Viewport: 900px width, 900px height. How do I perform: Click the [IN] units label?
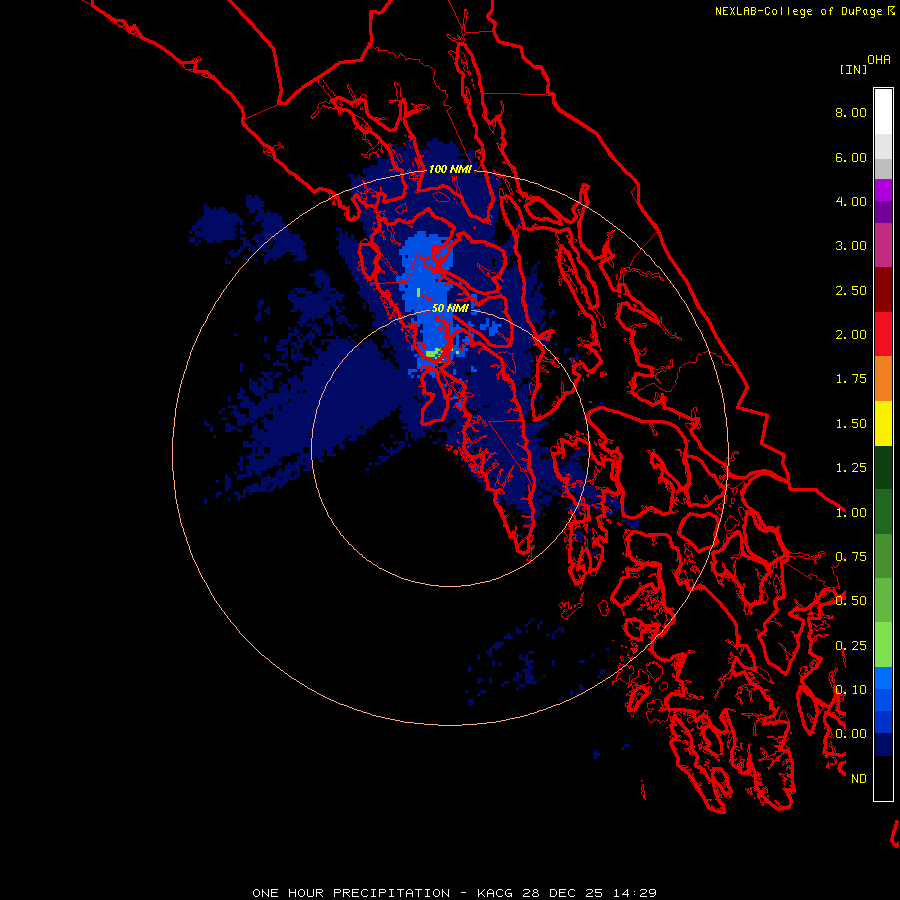click(x=853, y=69)
